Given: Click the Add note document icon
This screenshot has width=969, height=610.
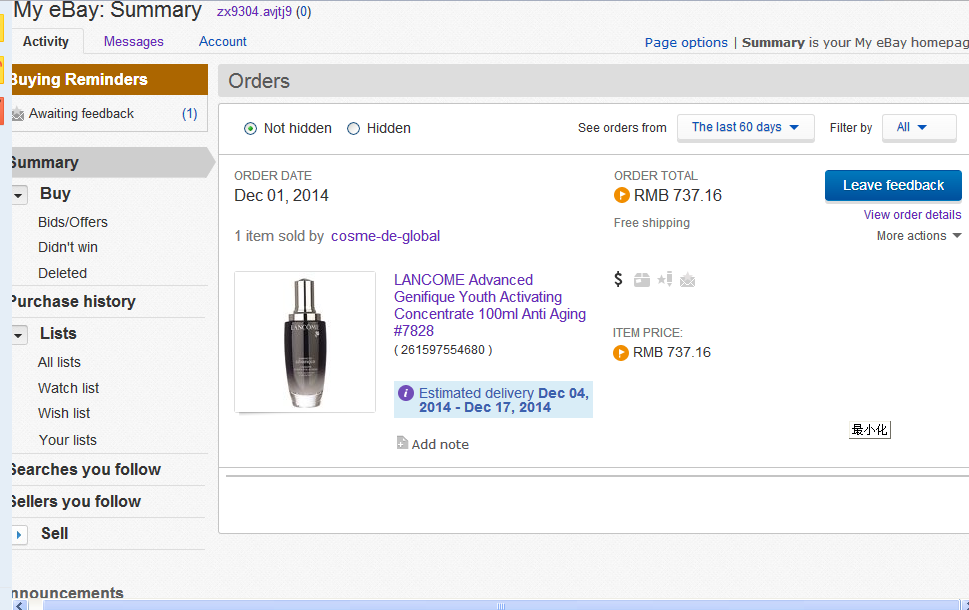Looking at the screenshot, I should 402,443.
